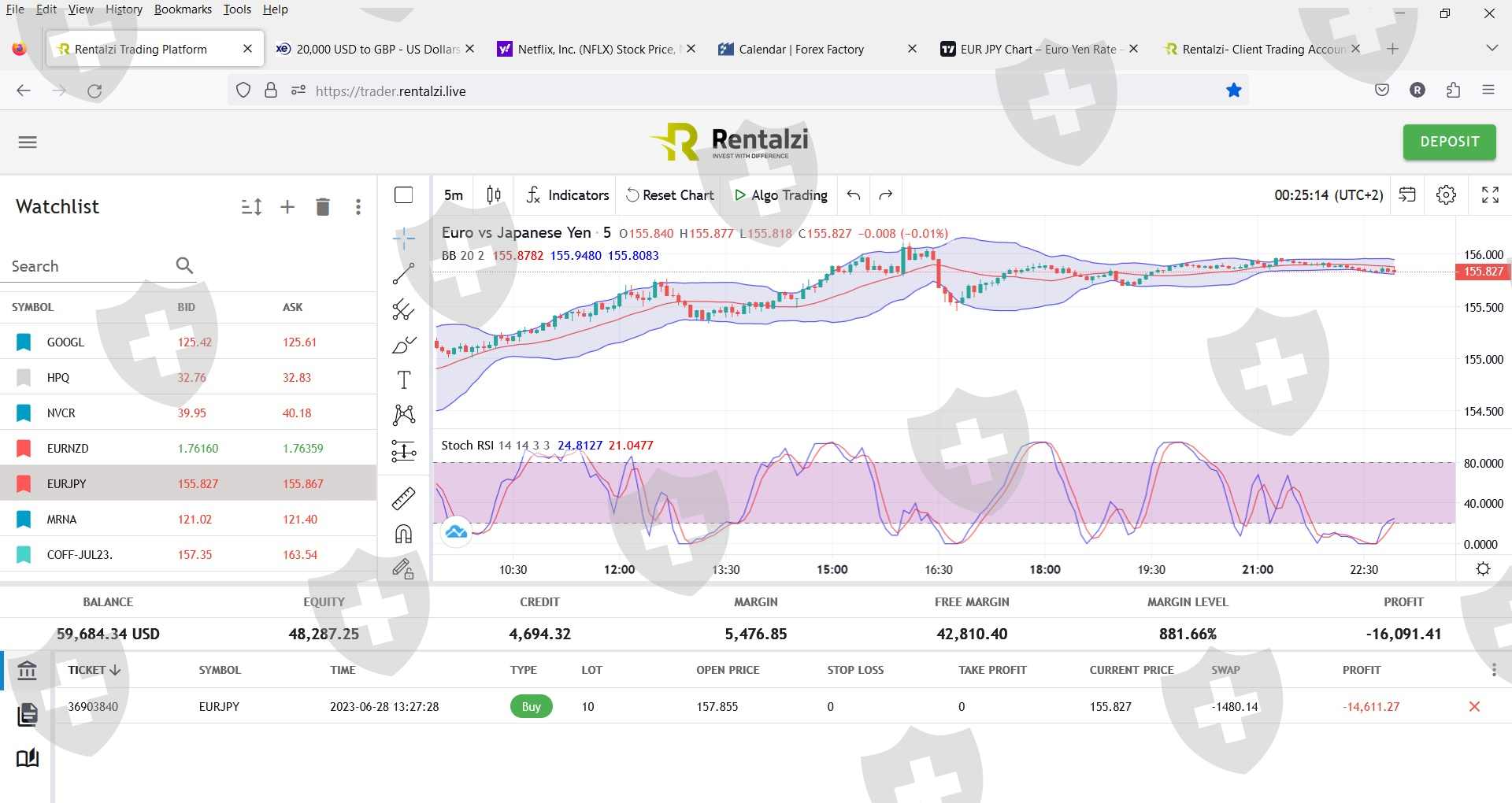Select the crosshair cursor tool
The image size is (1512, 803).
coord(403,238)
